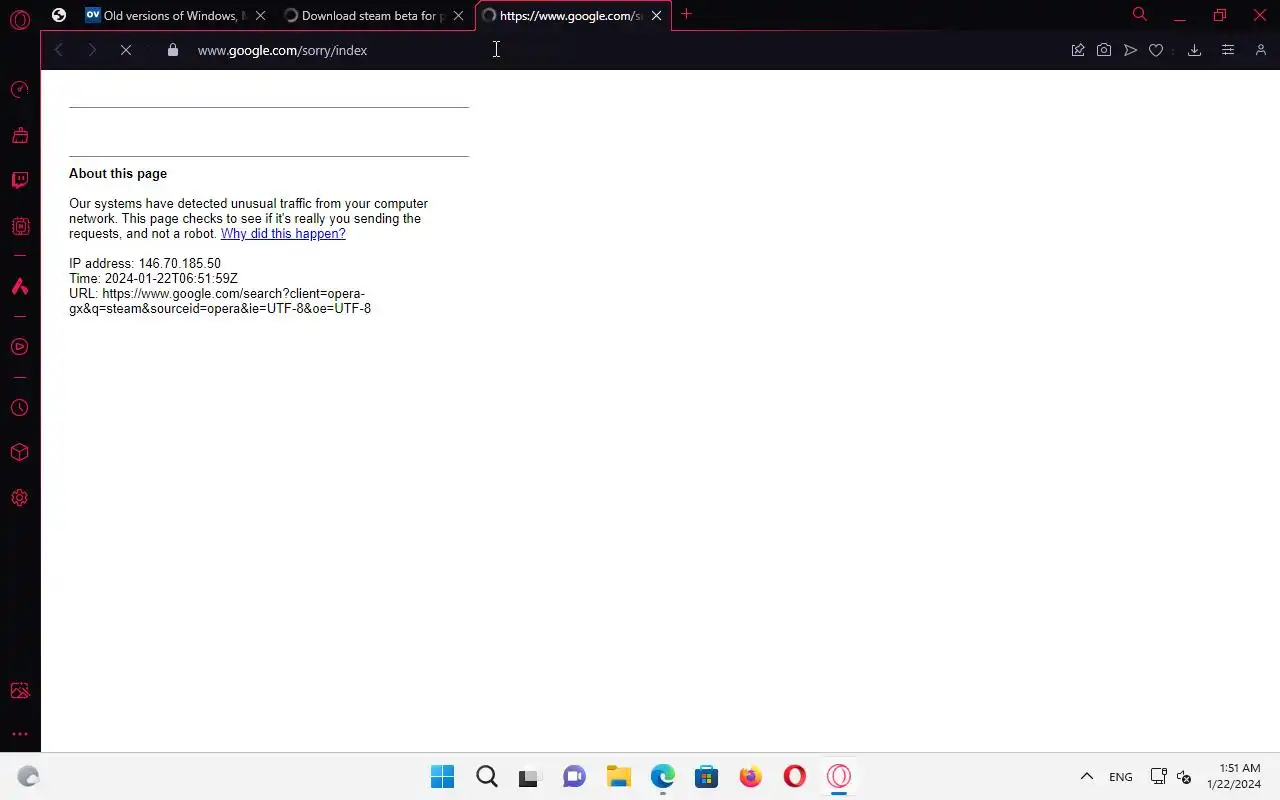Open the Opera GX menu logo
Viewport: 1280px width, 800px height.
point(20,19)
